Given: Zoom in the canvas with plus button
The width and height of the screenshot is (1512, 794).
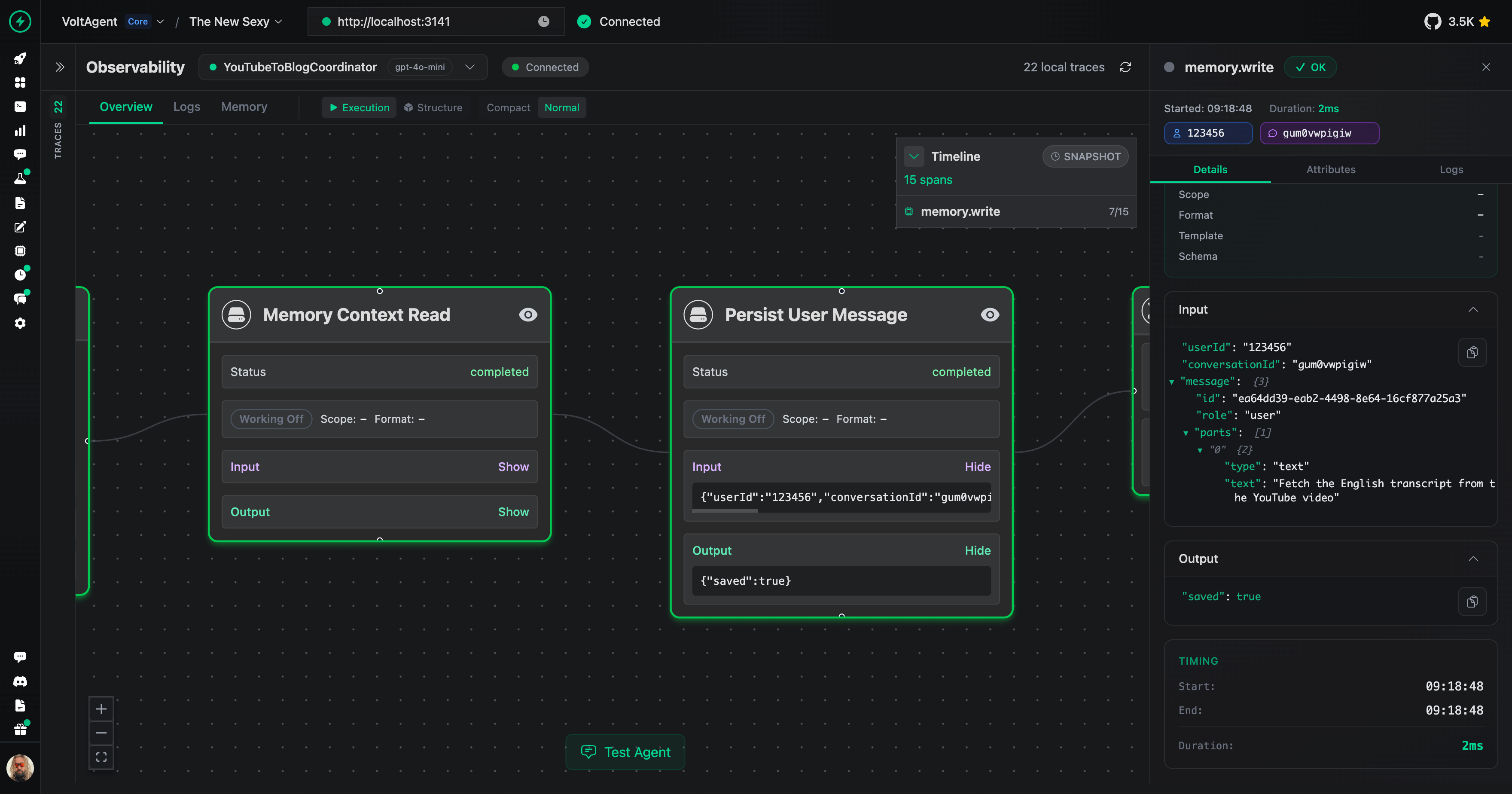Looking at the screenshot, I should tap(101, 709).
